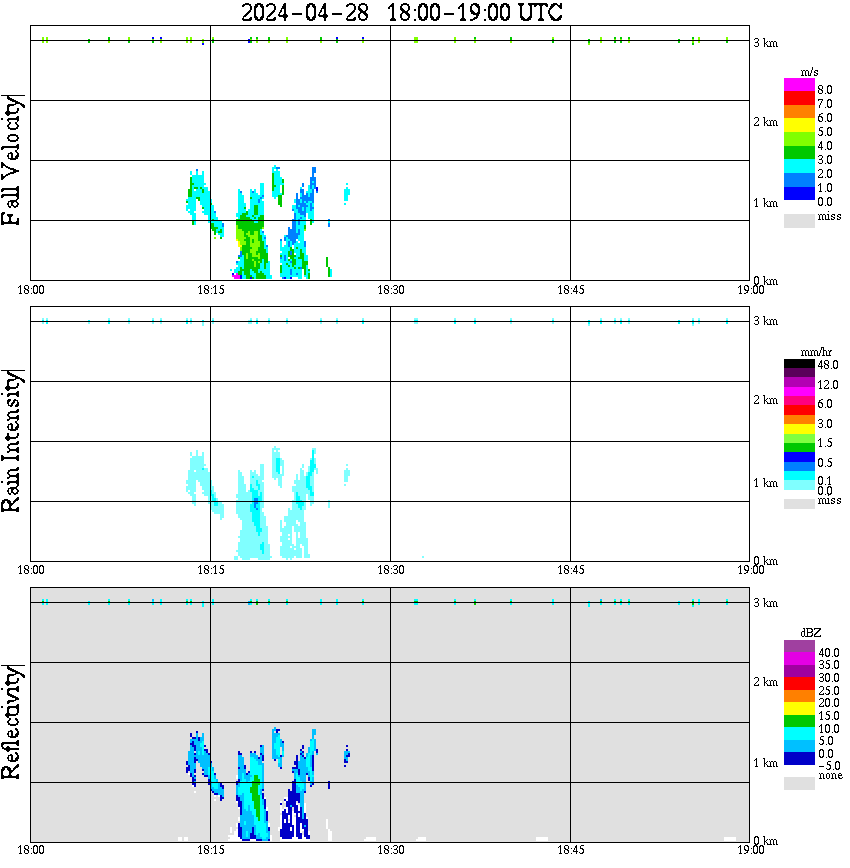Click the '48.0' value in the mm/hr legend

coord(828,365)
